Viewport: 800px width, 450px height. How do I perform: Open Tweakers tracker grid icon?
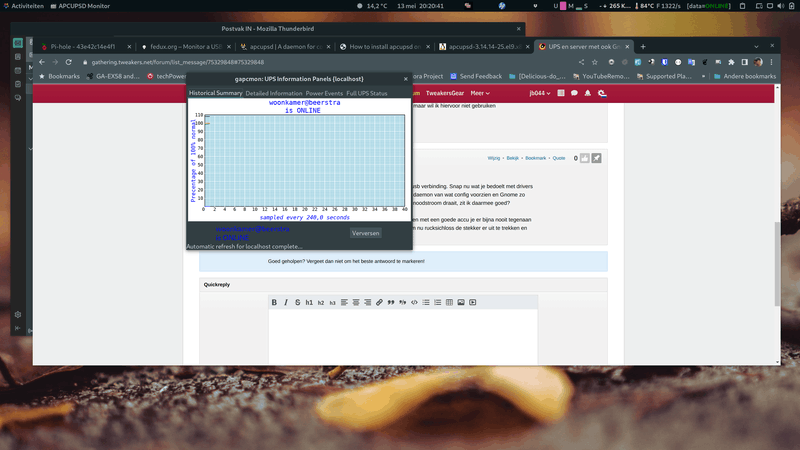(561, 93)
